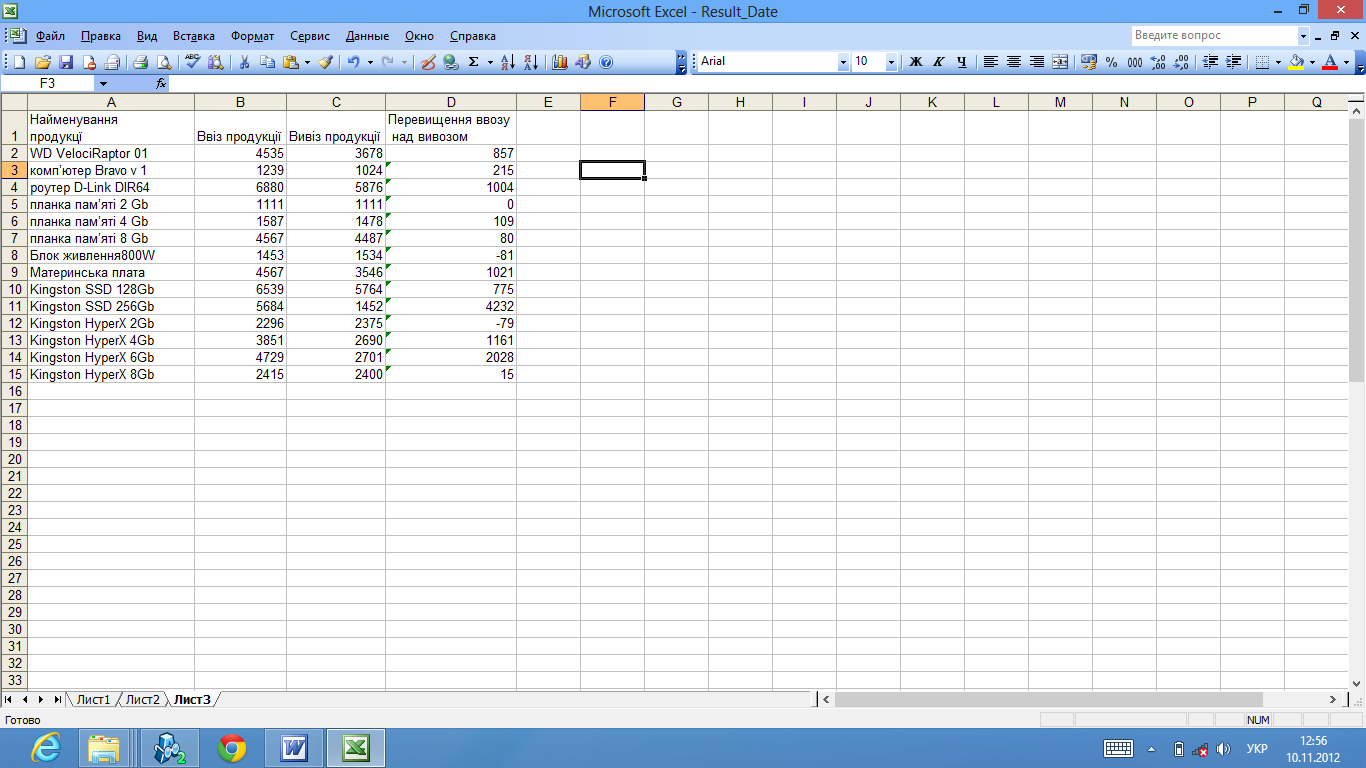The image size is (1366, 768).
Task: Click the fx insert function button
Action: pos(161,84)
